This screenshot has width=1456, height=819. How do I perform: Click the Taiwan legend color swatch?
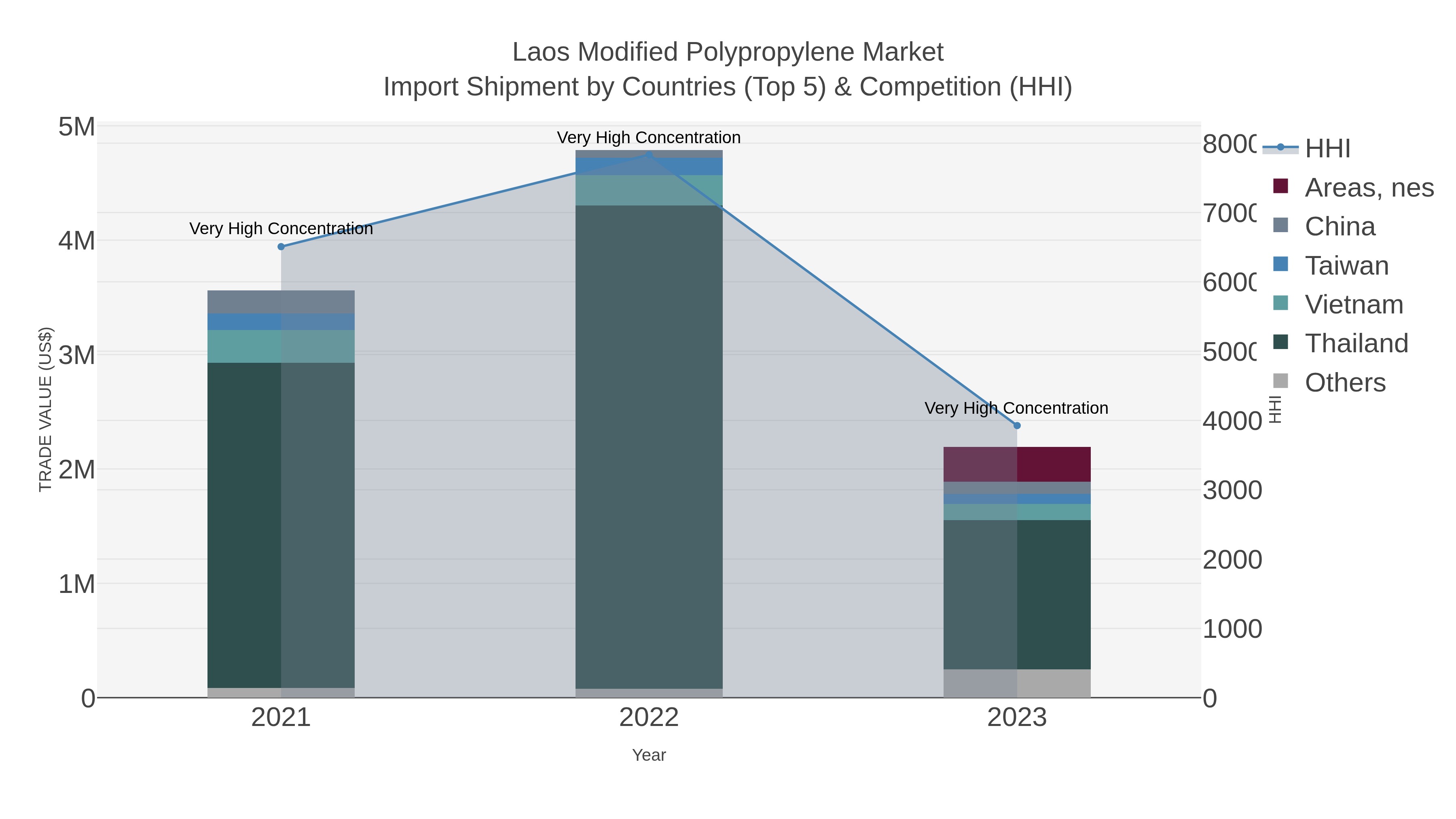click(x=1280, y=264)
